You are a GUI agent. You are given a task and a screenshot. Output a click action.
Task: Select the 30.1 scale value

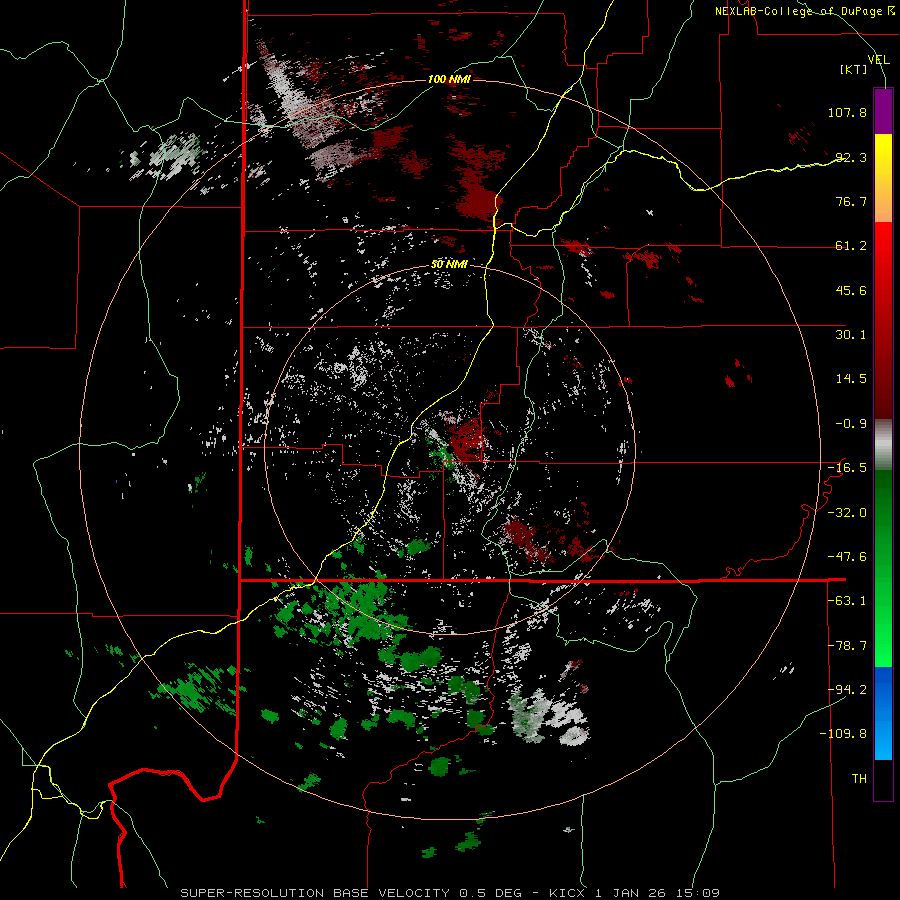point(851,335)
